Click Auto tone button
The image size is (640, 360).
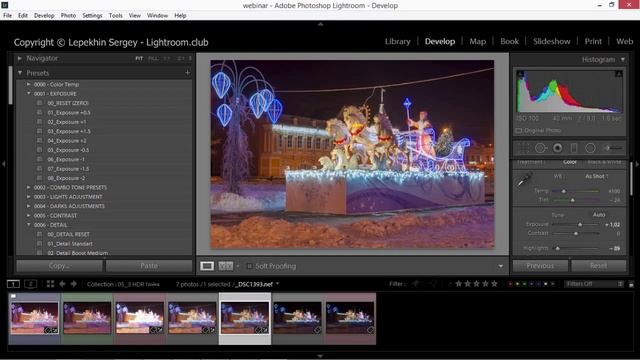pos(599,215)
